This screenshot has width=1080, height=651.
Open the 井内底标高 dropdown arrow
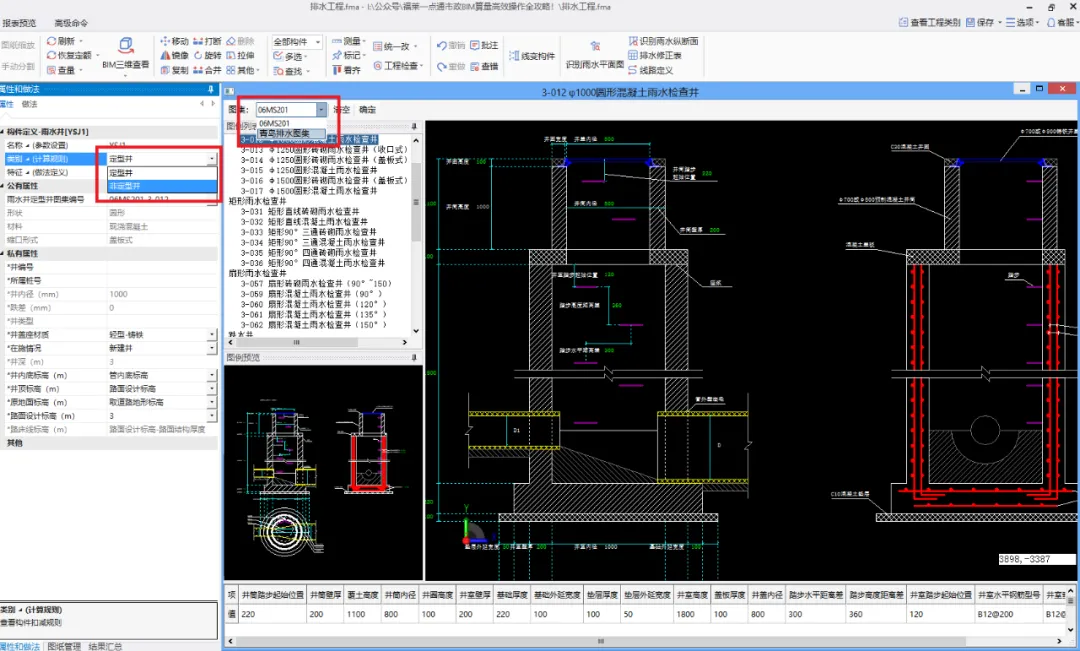[x=212, y=375]
